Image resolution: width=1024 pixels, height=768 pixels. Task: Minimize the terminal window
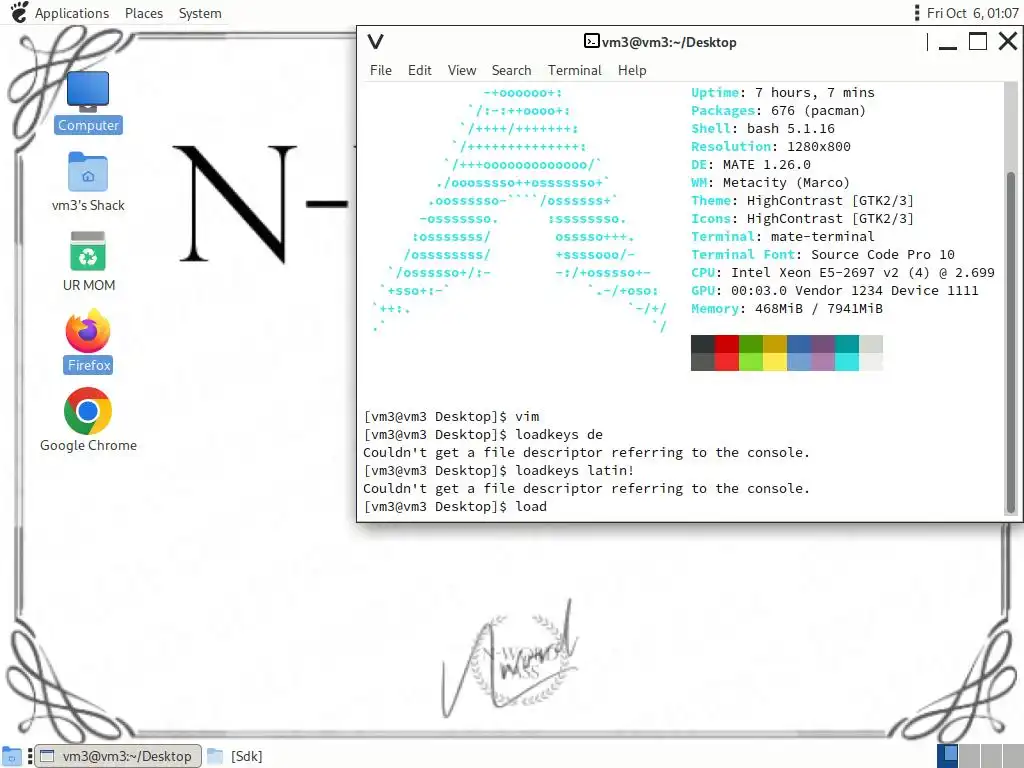pos(948,42)
